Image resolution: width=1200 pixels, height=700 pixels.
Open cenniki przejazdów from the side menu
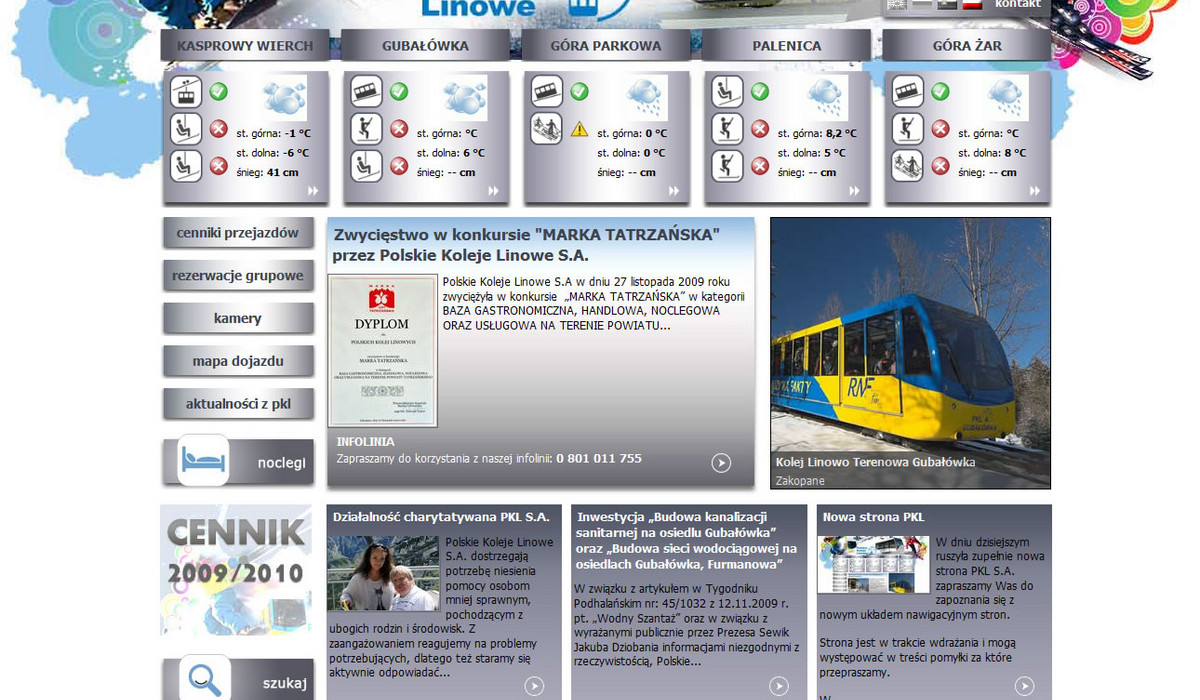tap(238, 233)
